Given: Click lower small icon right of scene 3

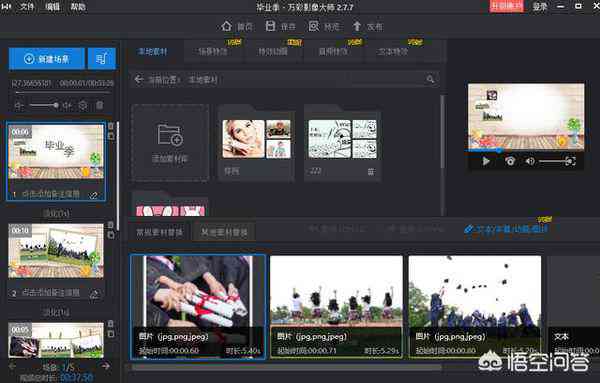Looking at the screenshot, I should [111, 334].
